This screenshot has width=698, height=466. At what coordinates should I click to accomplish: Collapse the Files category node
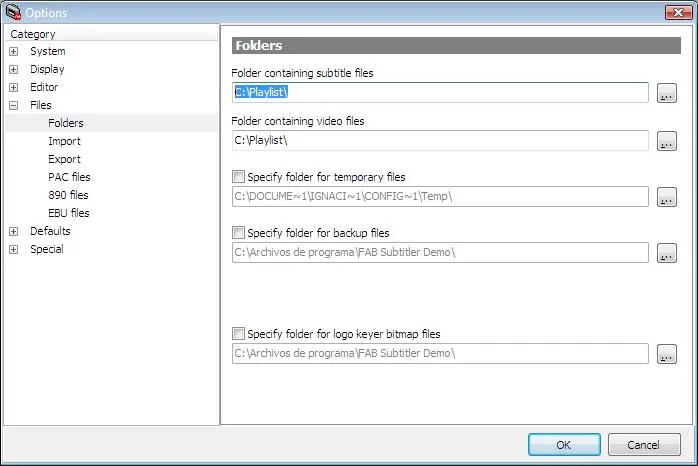pyautogui.click(x=13, y=105)
